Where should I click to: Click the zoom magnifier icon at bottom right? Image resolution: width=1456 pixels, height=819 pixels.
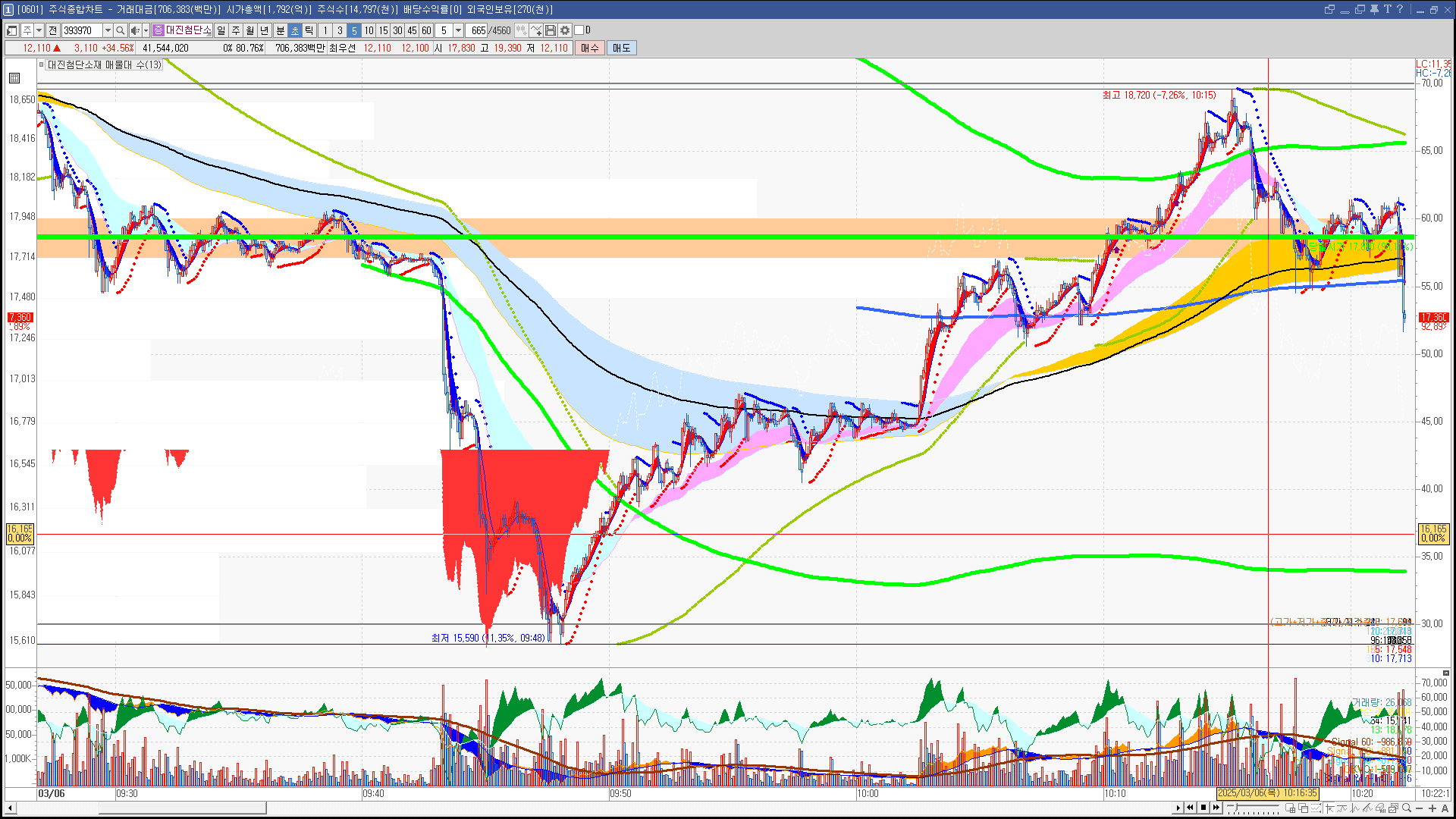1407,808
